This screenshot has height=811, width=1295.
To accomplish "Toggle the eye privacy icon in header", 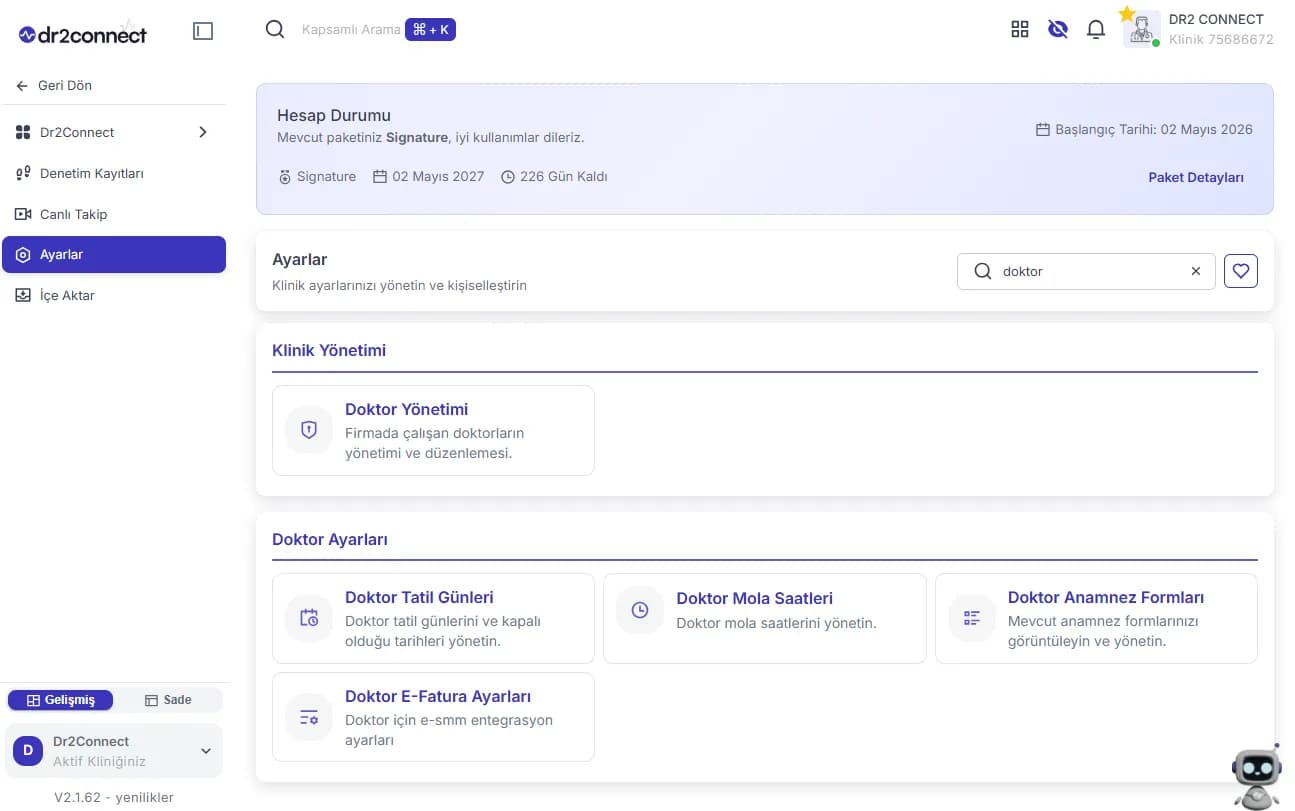I will 1058,29.
